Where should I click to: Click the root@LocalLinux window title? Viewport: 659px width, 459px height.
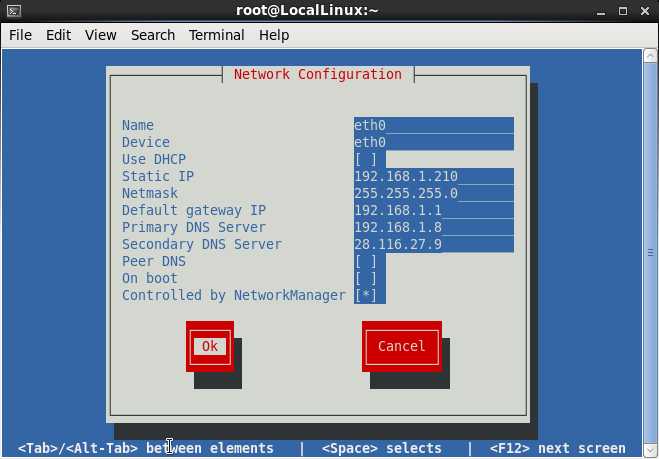pyautogui.click(x=307, y=11)
